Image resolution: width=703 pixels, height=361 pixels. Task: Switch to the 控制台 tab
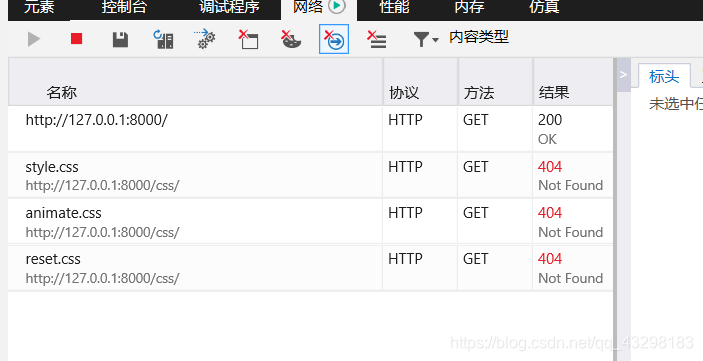124,7
